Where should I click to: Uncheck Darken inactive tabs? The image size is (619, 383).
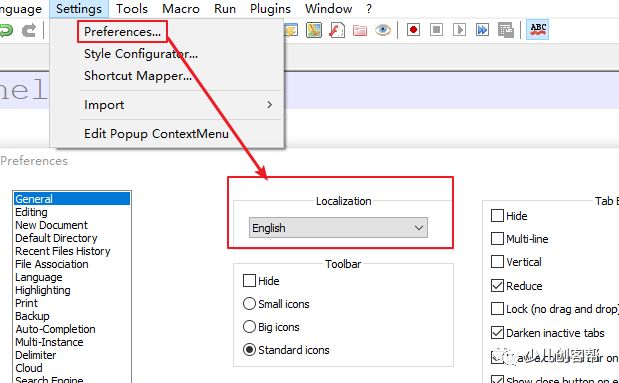tap(497, 332)
